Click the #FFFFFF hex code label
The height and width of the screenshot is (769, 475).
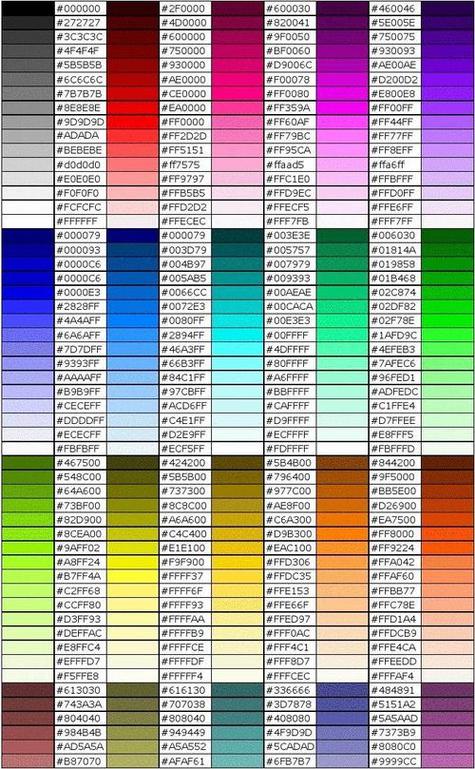click(77, 221)
